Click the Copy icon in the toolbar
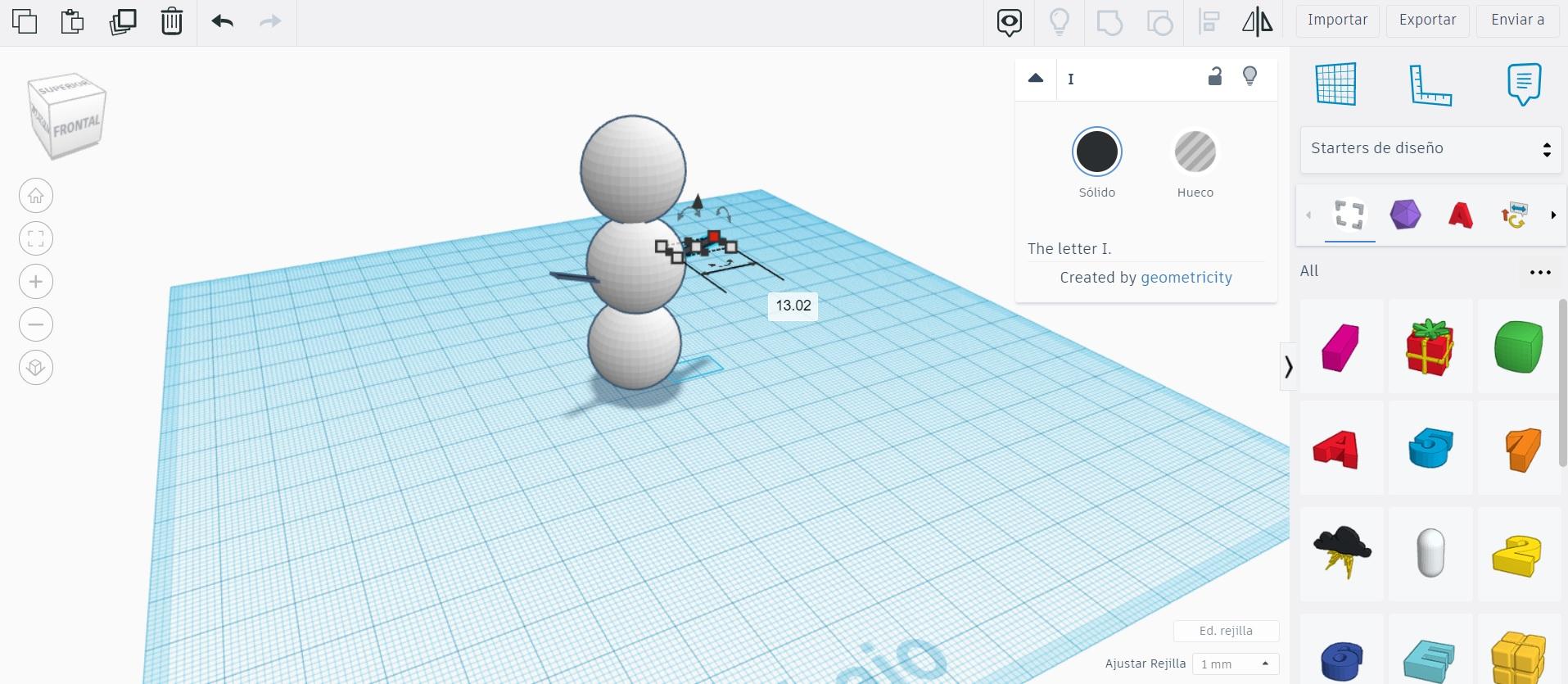1568x684 pixels. click(25, 21)
